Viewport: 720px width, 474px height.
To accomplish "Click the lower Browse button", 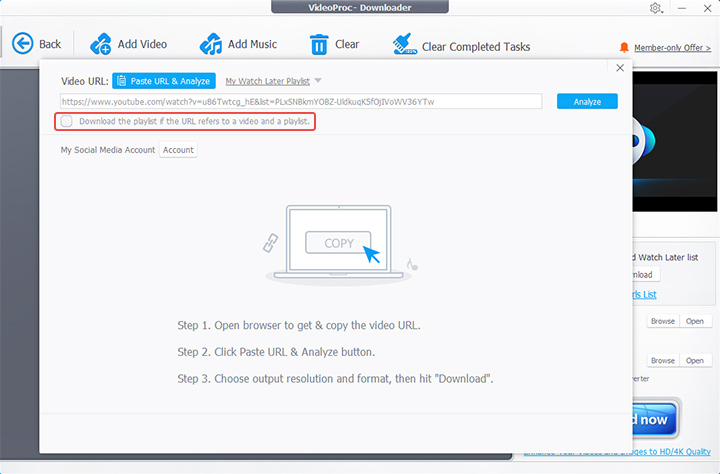I will pos(663,361).
